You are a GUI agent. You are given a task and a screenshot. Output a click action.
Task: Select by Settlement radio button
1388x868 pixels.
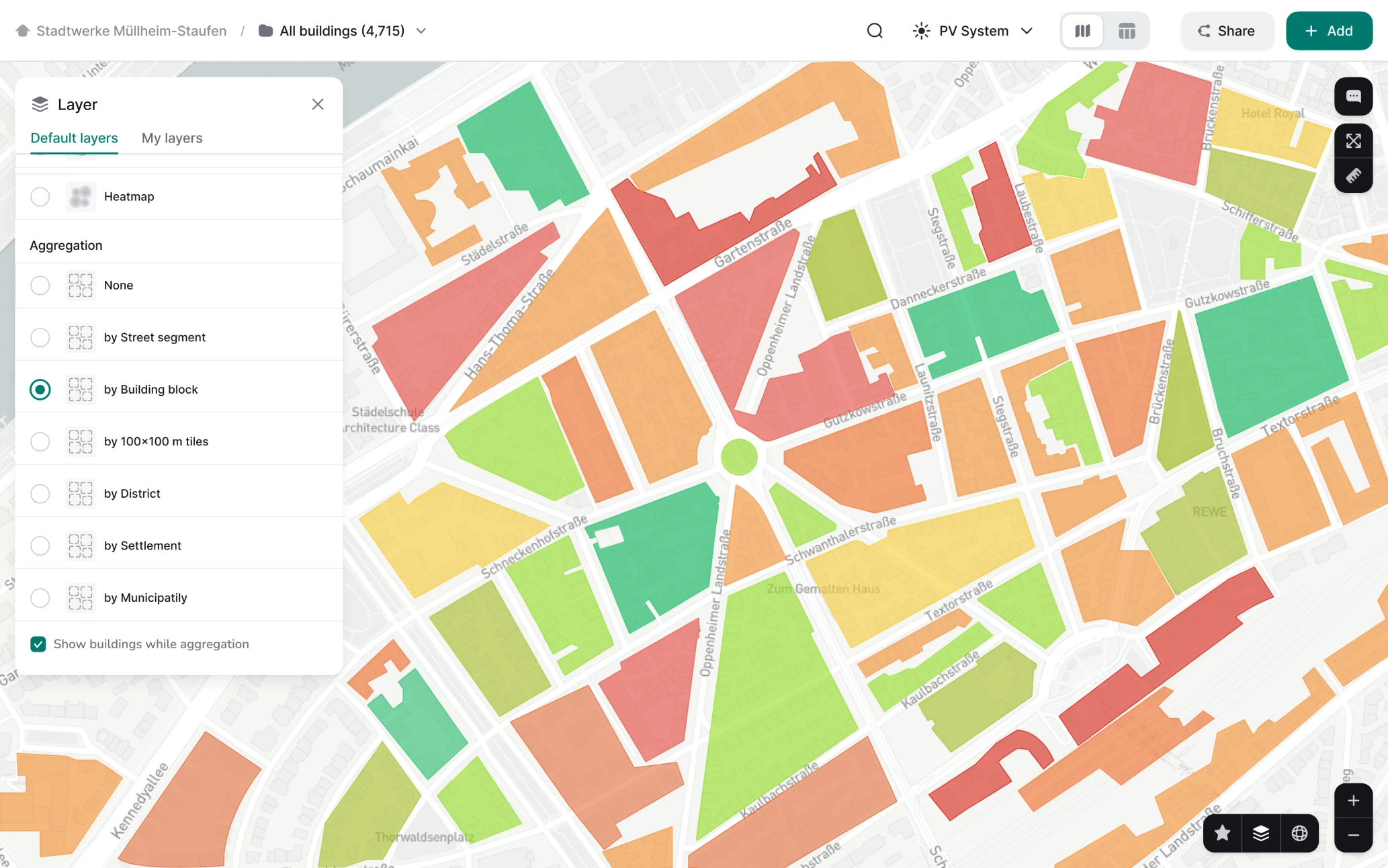pyautogui.click(x=40, y=546)
